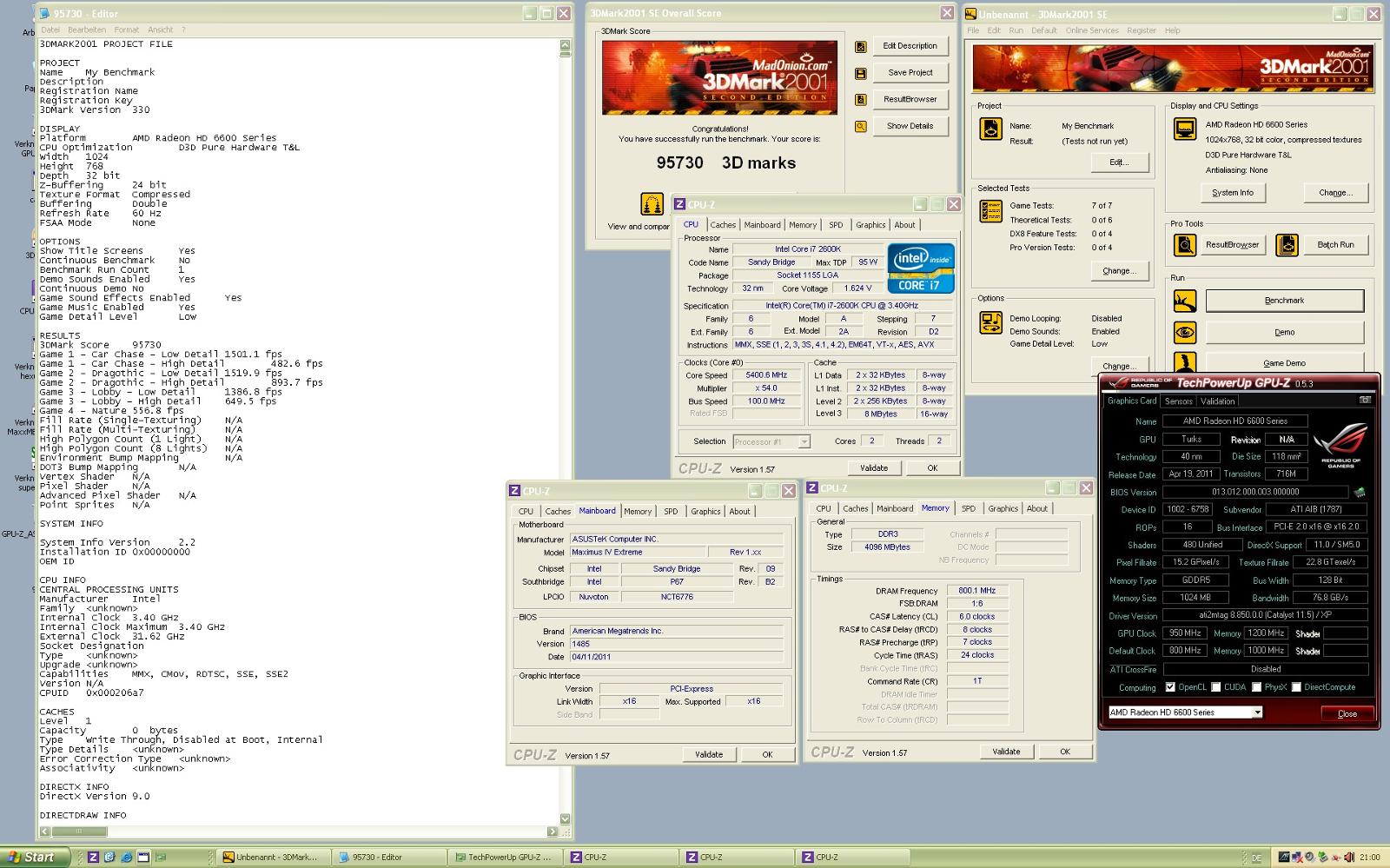Toggle the CUDA checkbox in GPU-Z

(x=1216, y=687)
